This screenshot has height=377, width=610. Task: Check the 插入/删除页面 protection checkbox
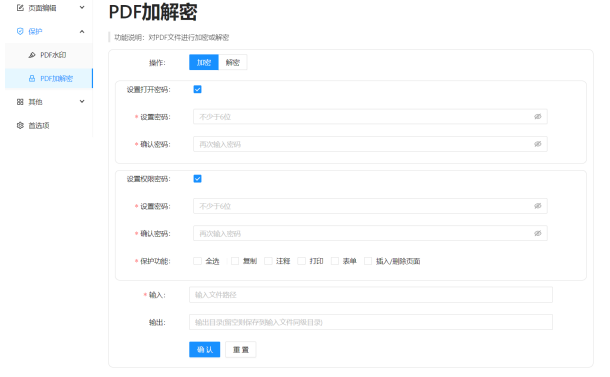(368, 261)
